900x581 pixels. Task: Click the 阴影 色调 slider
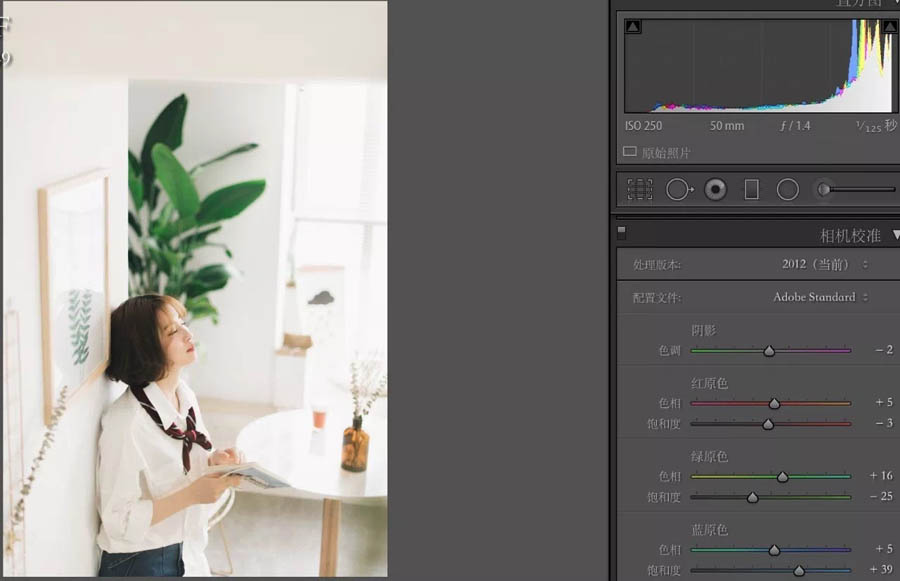coord(770,350)
